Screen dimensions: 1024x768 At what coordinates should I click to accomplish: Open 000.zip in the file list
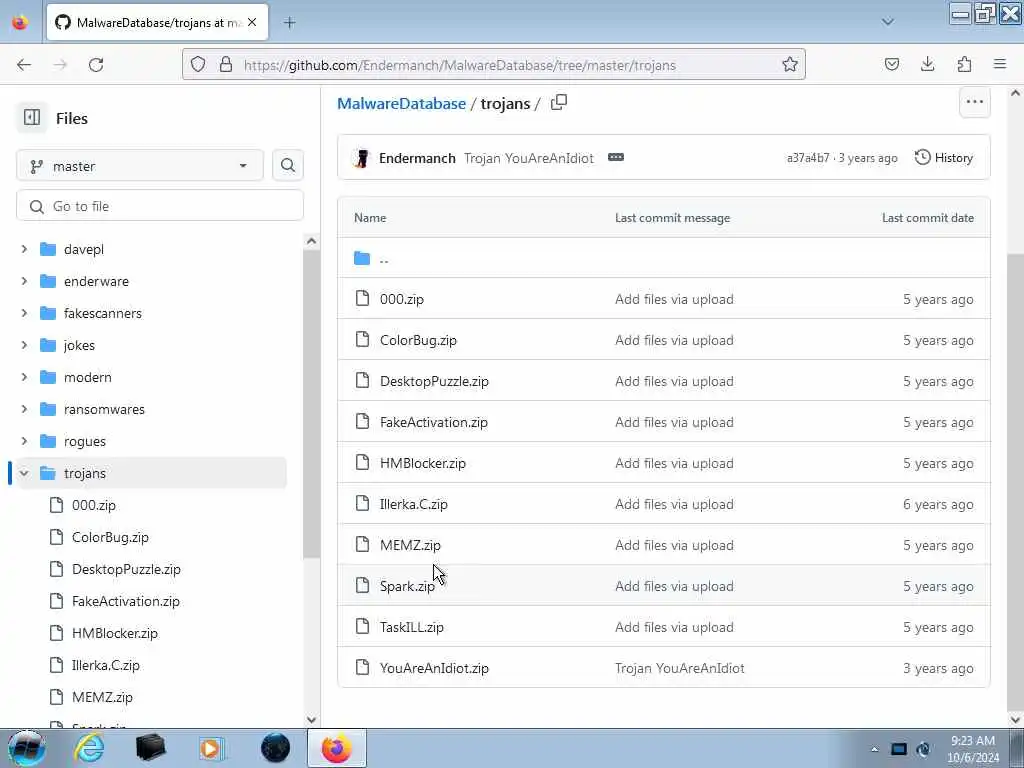click(402, 299)
